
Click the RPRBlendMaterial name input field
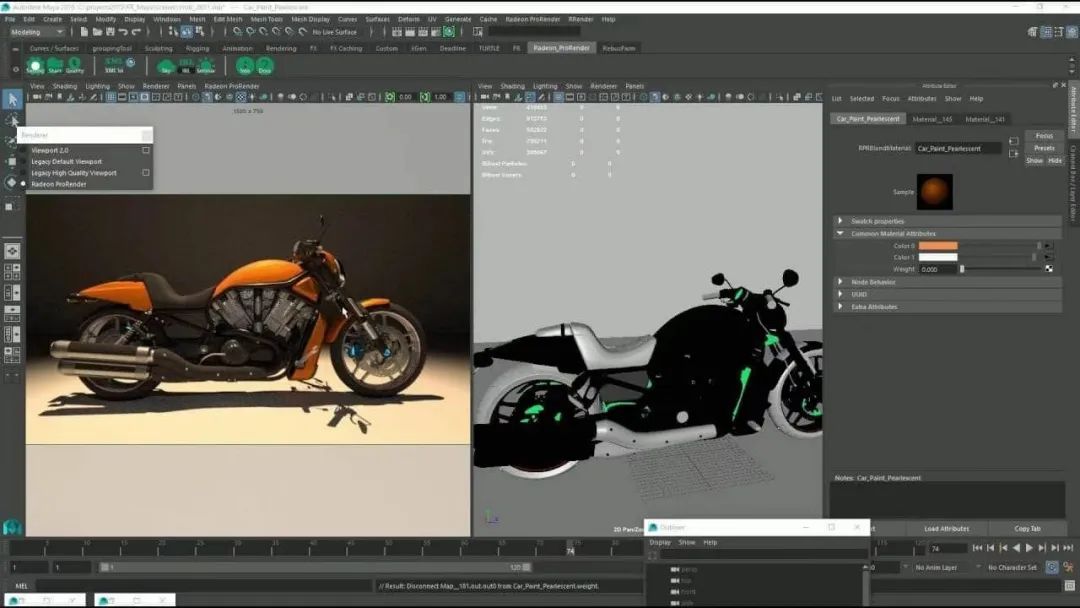(958, 148)
